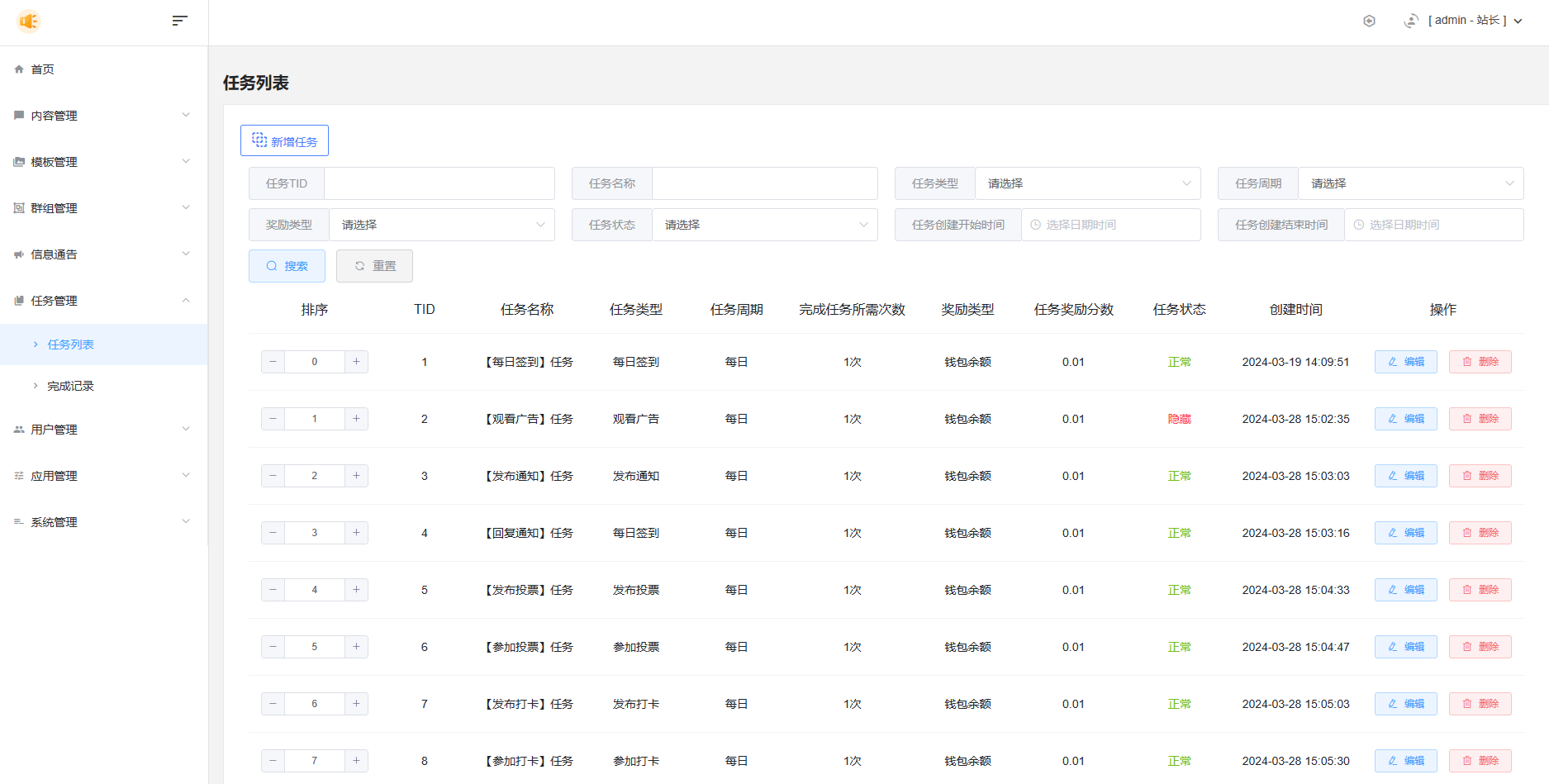This screenshot has width=1549, height=784.
Task: Open 完成记录 in the sidebar
Action: pyautogui.click(x=70, y=386)
